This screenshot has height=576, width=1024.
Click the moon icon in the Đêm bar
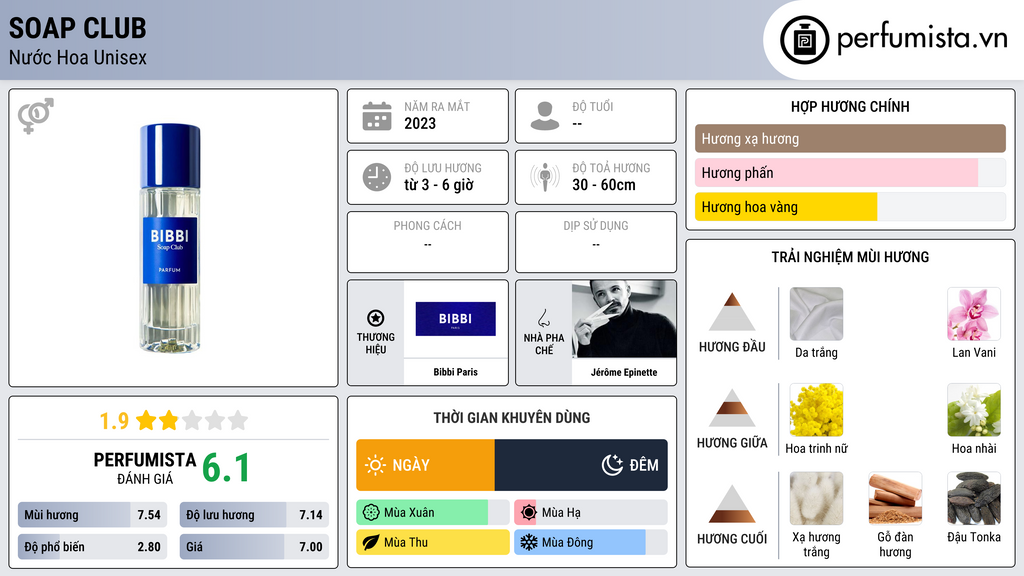coord(612,465)
